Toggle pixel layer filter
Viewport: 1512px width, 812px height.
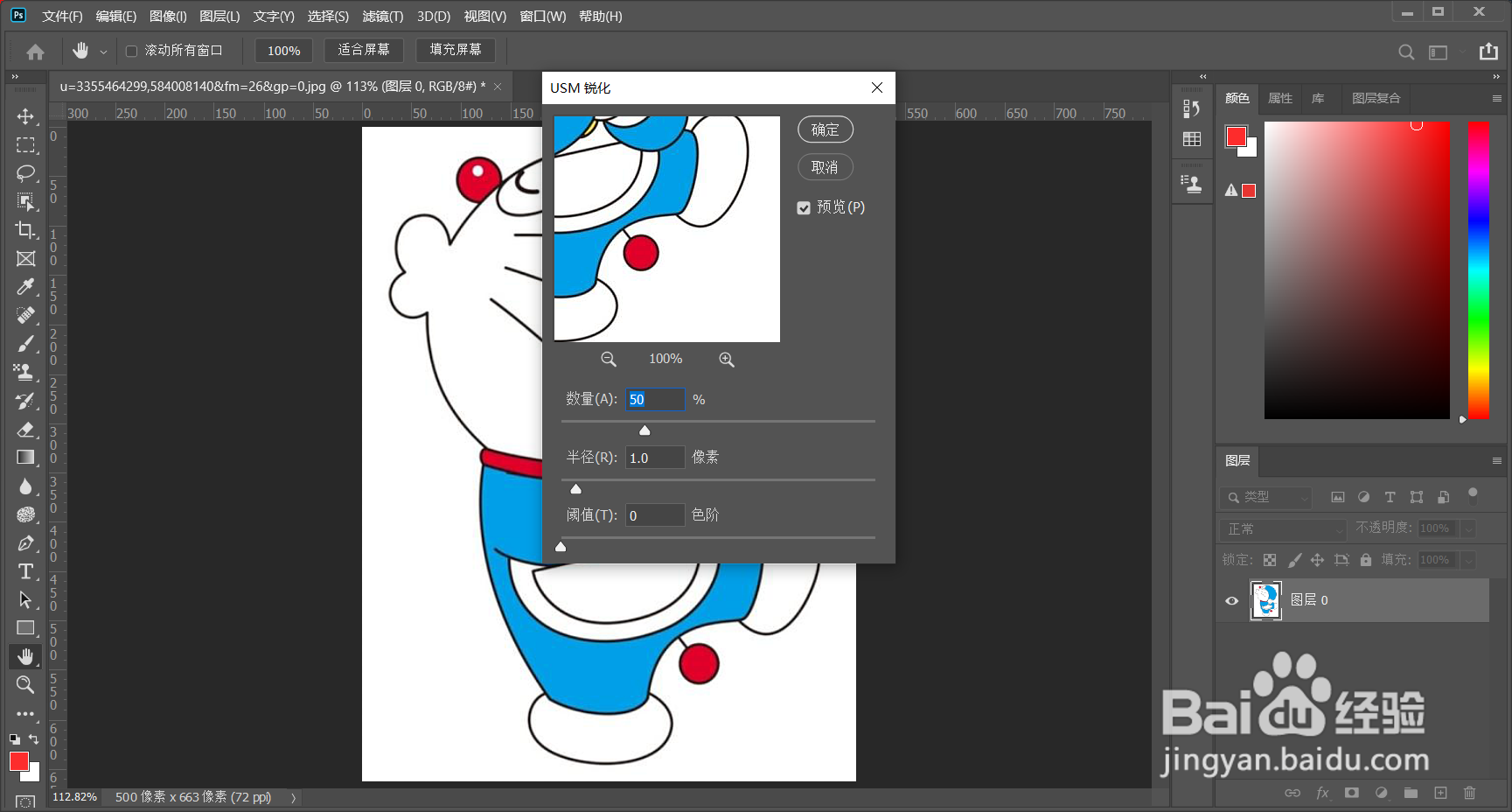tap(1338, 497)
